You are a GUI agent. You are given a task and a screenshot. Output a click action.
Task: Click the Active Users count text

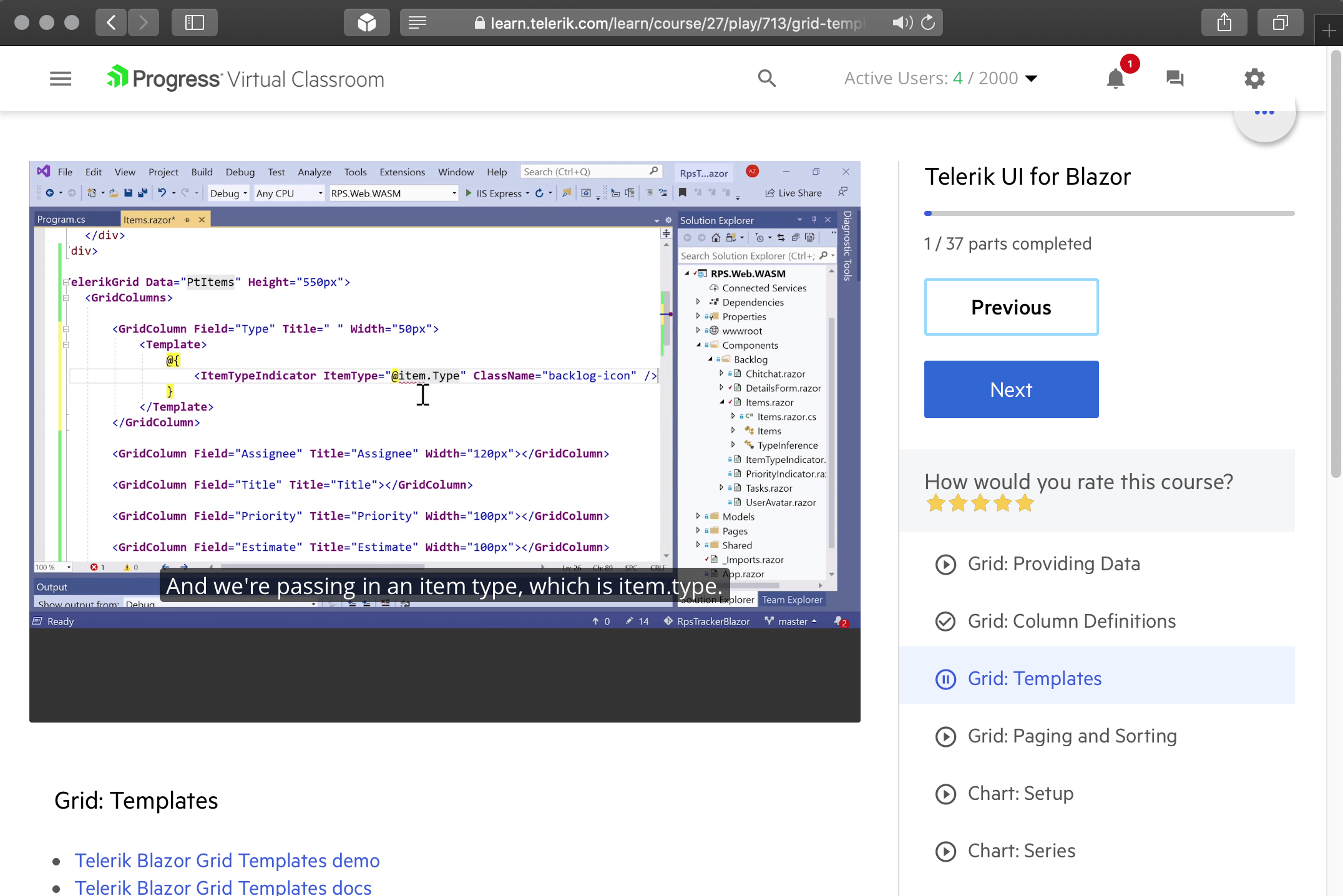931,79
